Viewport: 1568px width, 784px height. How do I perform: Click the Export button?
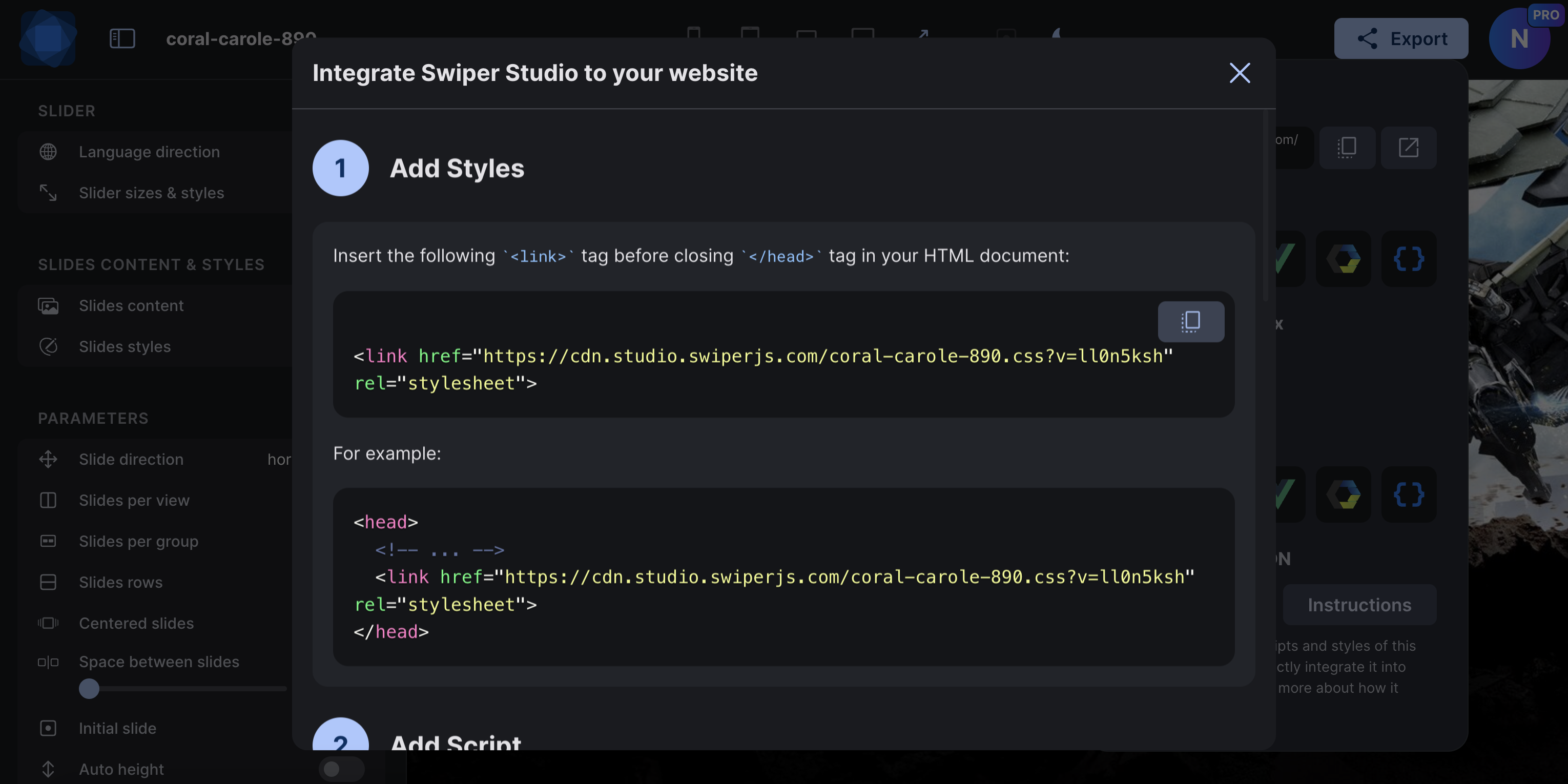tap(1400, 38)
